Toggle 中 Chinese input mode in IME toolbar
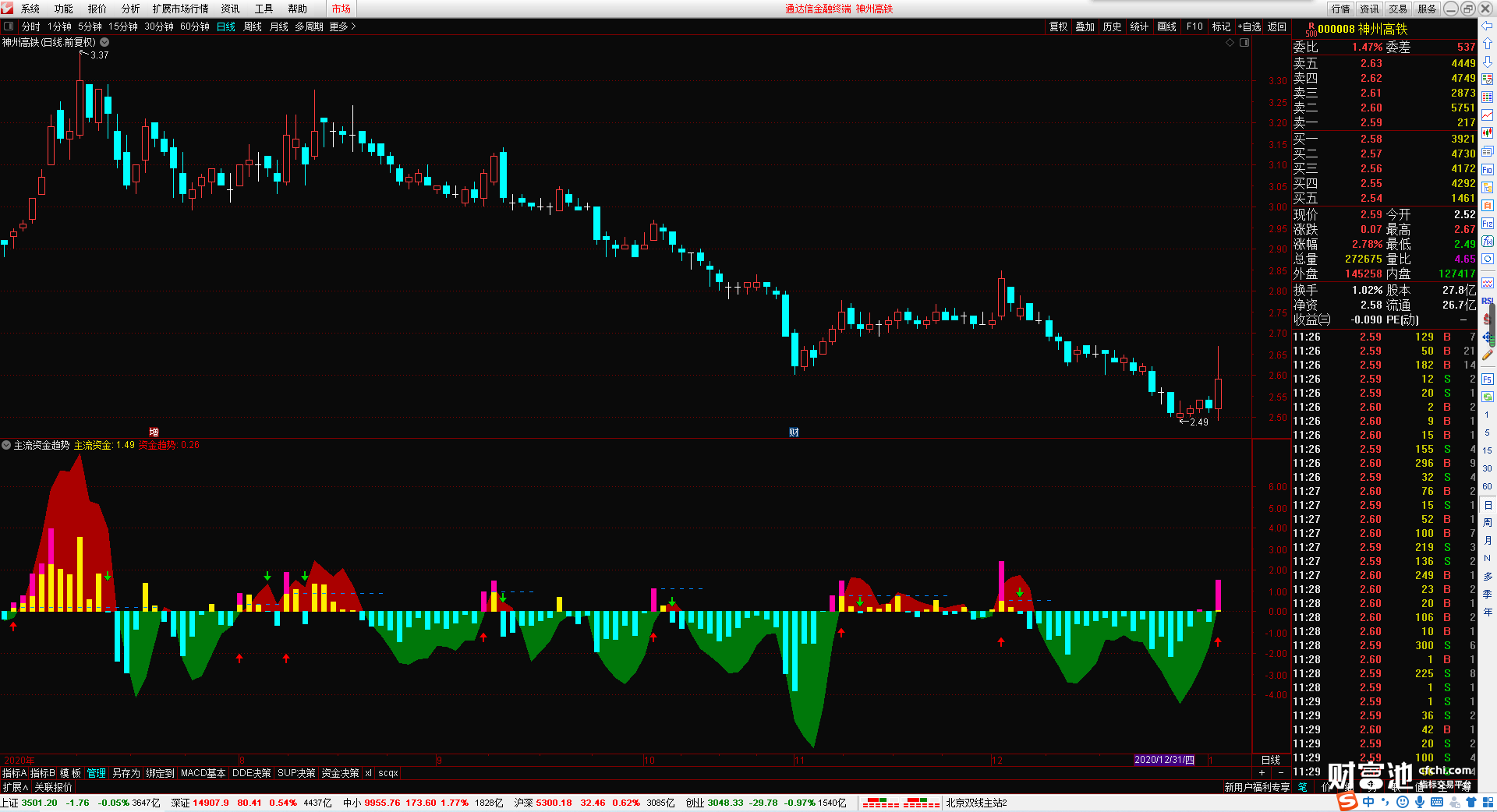The height and width of the screenshot is (812, 1497). click(1368, 802)
